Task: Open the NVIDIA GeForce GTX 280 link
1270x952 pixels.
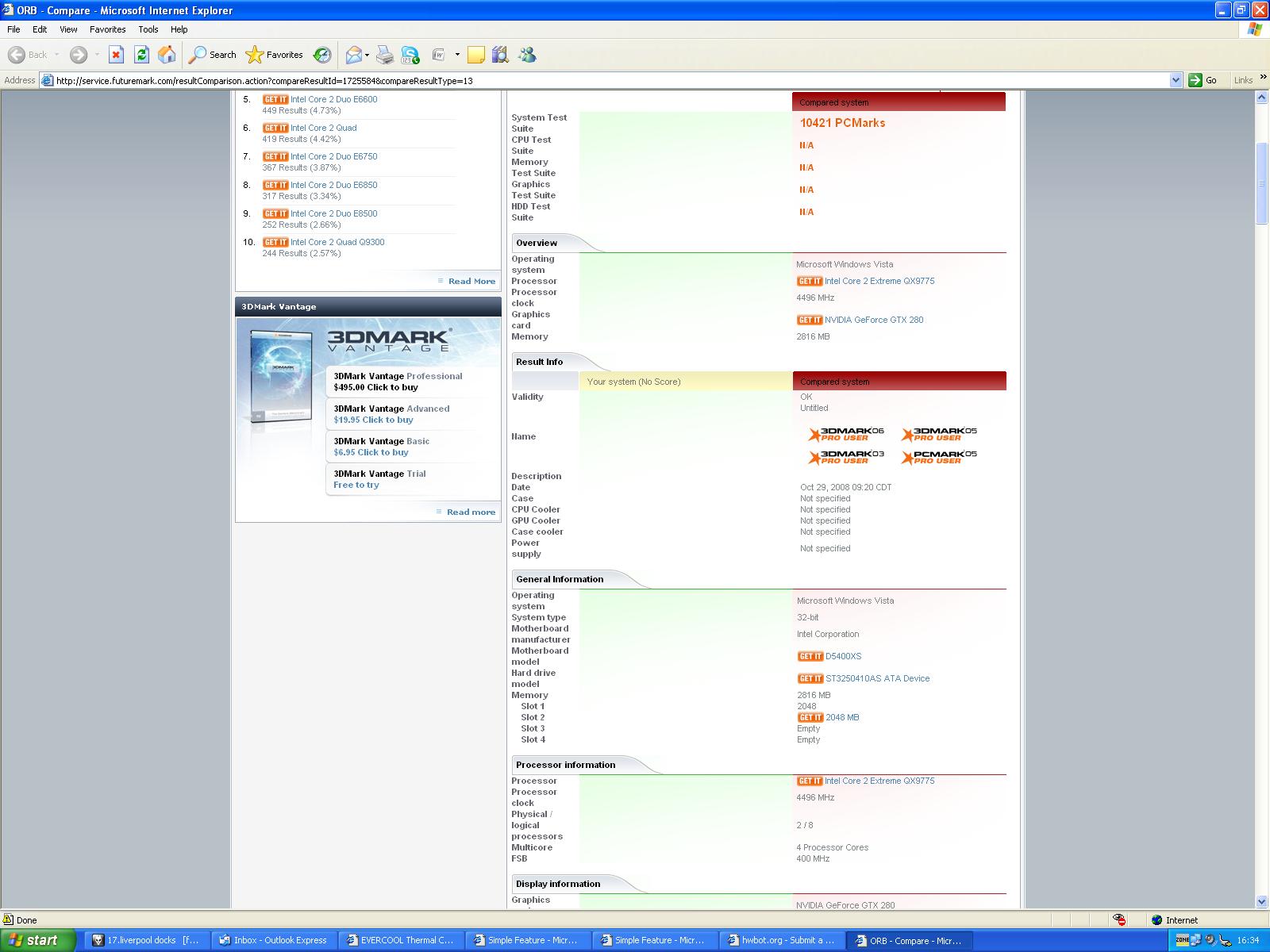Action: (x=874, y=320)
